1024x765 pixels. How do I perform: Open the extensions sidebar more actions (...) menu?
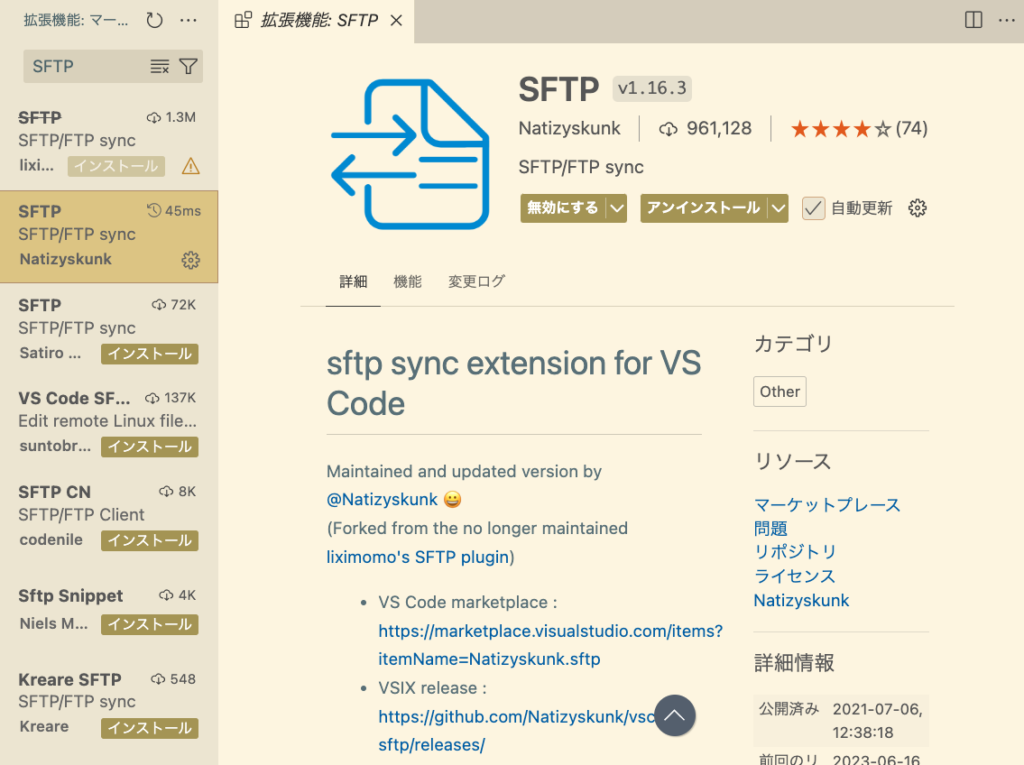(188, 19)
